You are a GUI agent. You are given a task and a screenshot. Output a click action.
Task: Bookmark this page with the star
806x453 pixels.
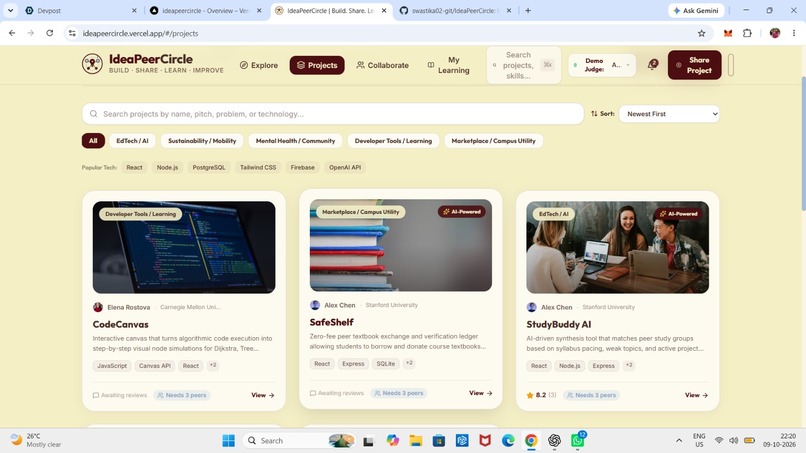702,33
